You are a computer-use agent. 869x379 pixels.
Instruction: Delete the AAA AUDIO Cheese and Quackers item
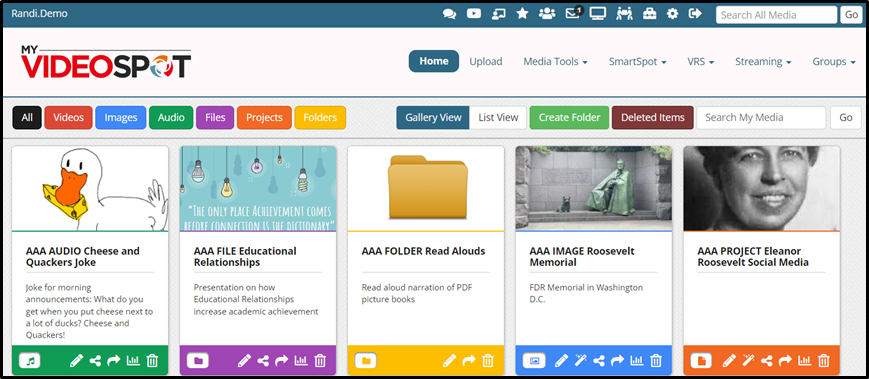[x=152, y=361]
